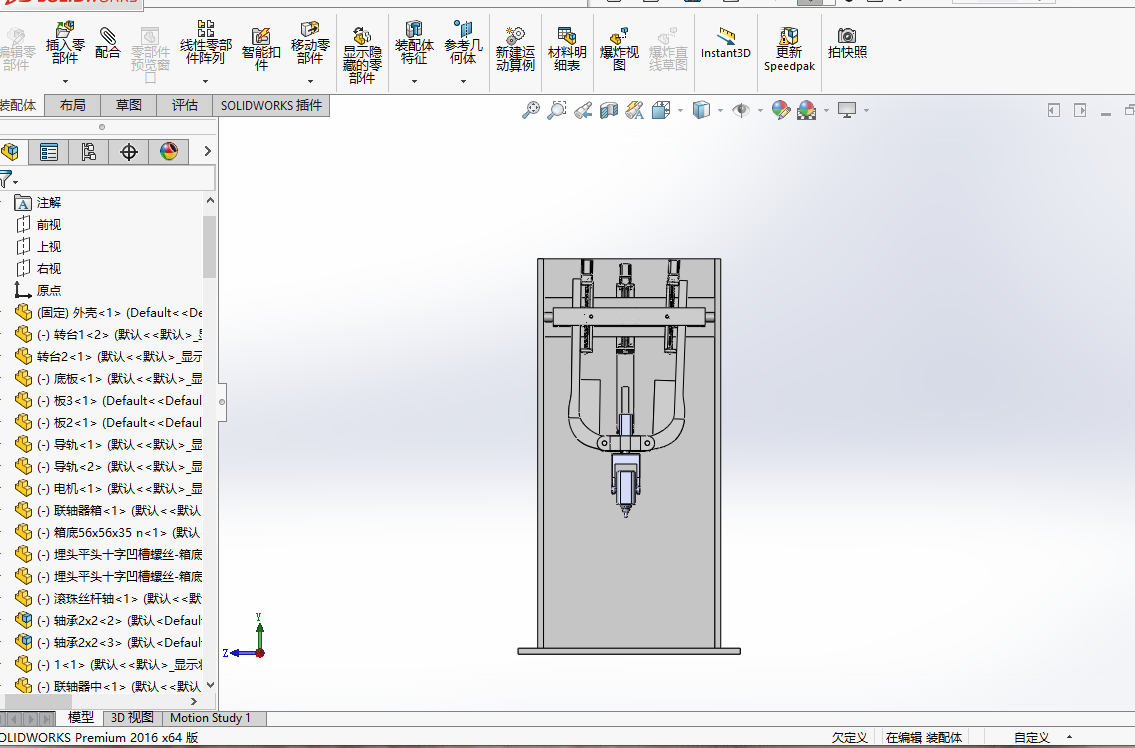Open dropdown arrow under 装配体特征

pyautogui.click(x=414, y=81)
